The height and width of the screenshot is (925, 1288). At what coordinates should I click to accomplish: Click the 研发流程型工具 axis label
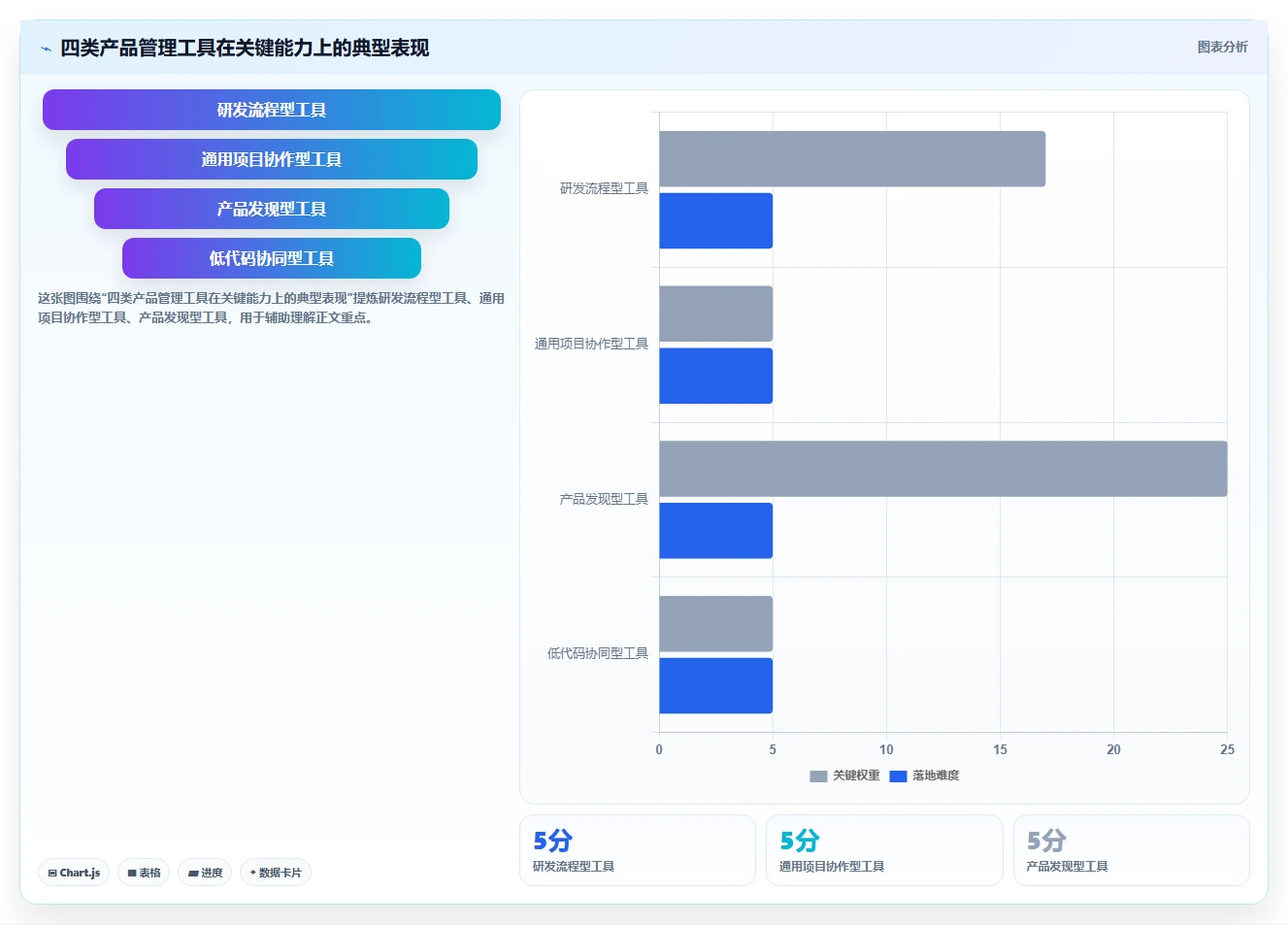(x=604, y=188)
